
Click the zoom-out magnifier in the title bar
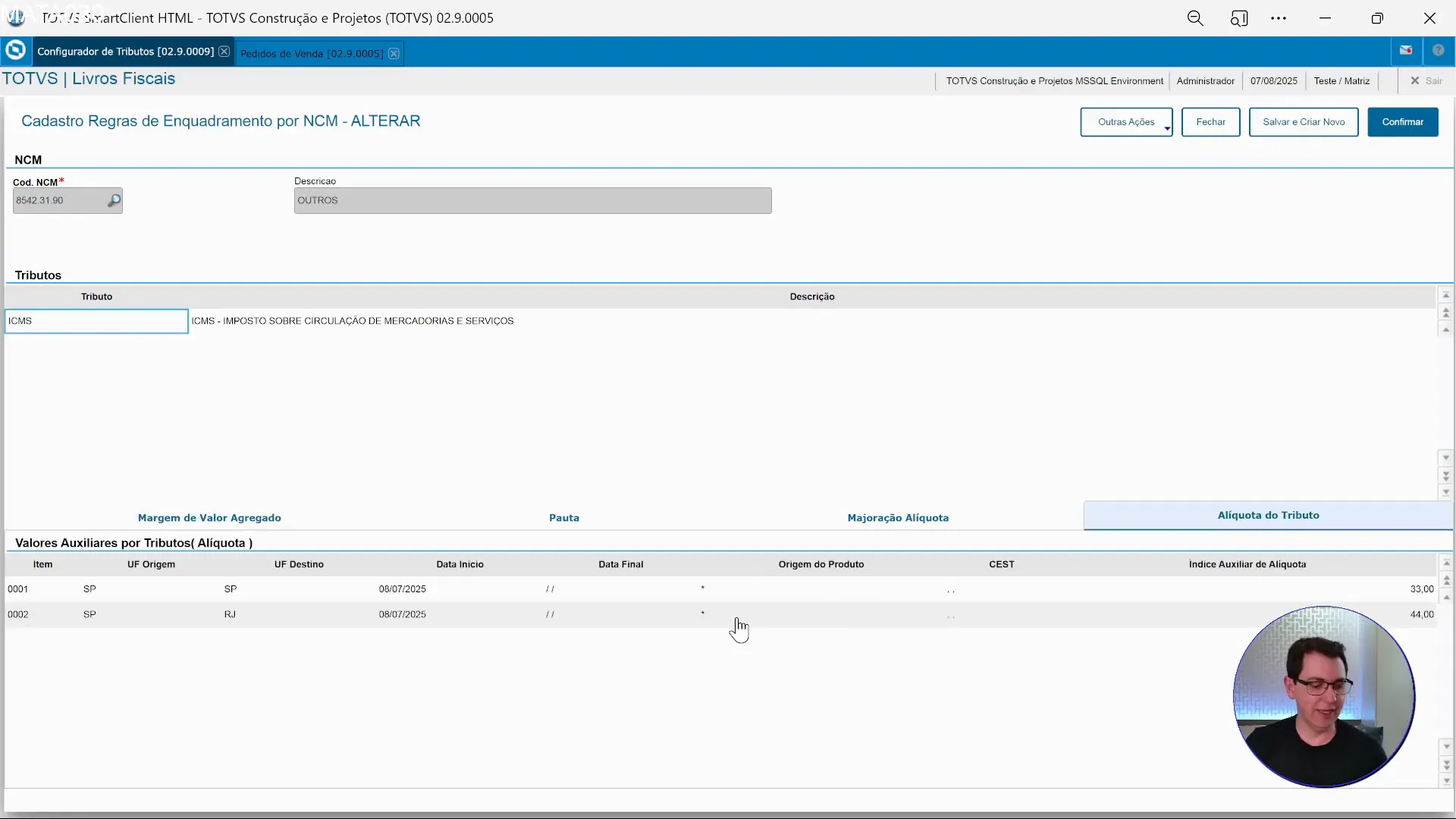tap(1196, 17)
